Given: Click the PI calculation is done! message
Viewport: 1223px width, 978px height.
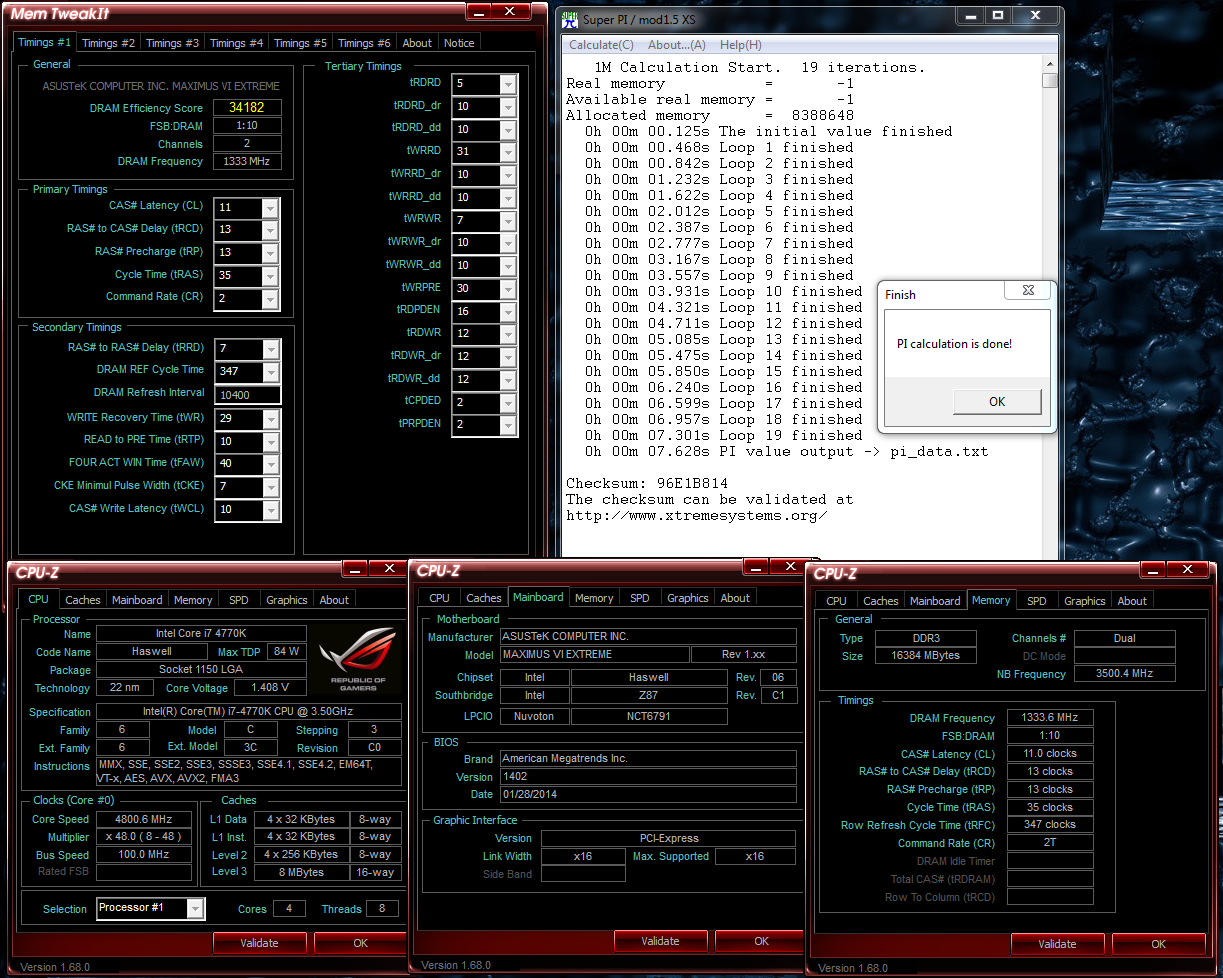Looking at the screenshot, I should [x=954, y=344].
